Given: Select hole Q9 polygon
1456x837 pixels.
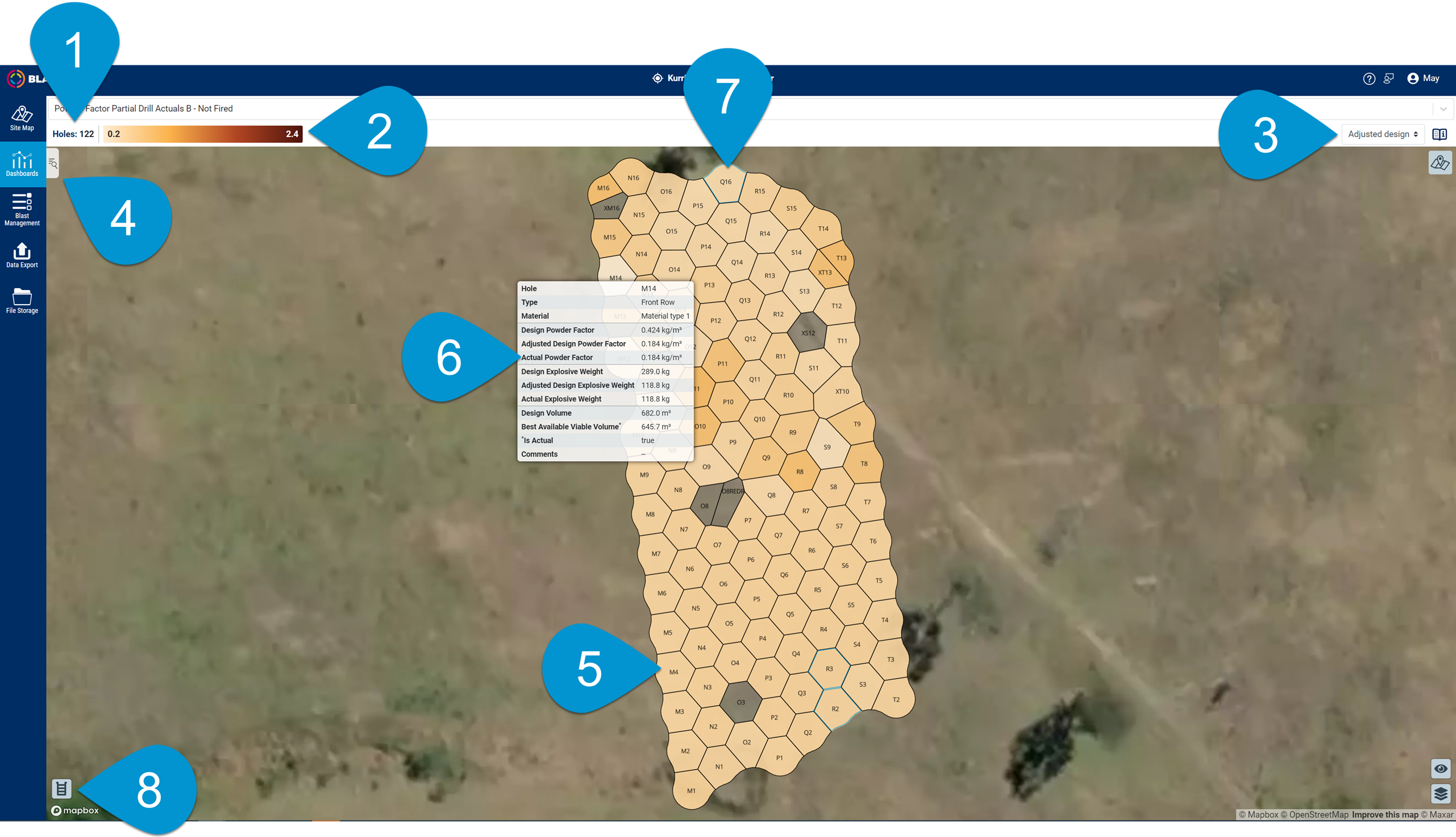Looking at the screenshot, I should tap(766, 458).
